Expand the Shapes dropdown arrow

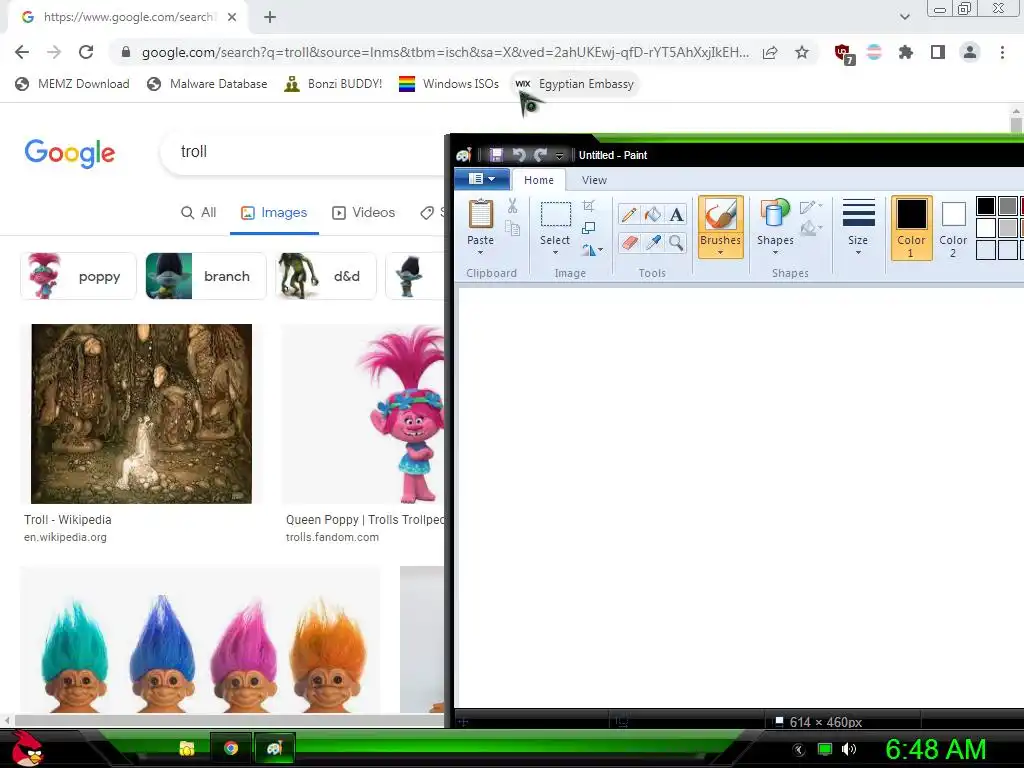coord(775,252)
